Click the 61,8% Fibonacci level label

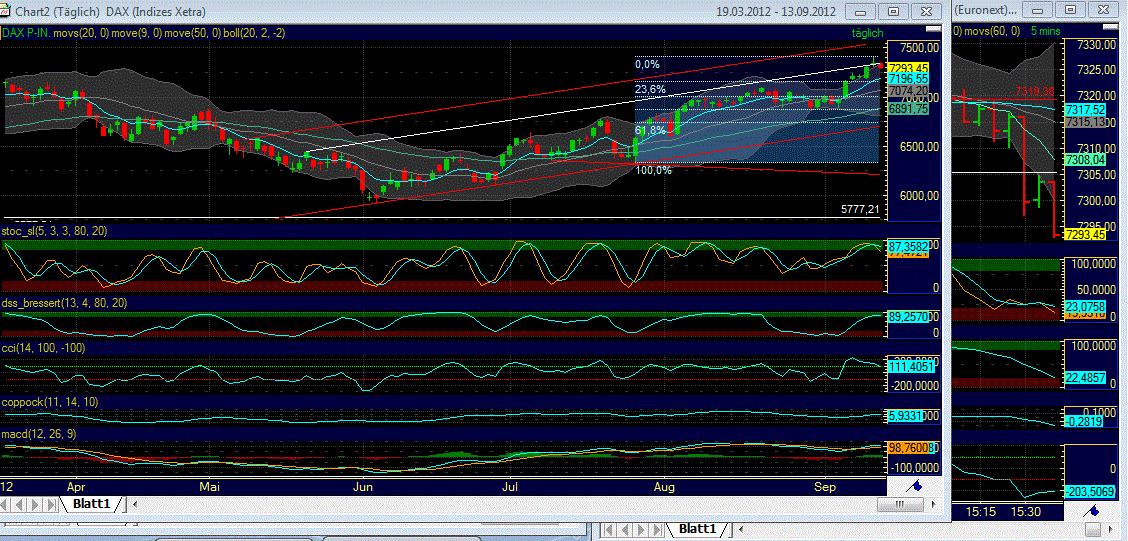[x=650, y=131]
